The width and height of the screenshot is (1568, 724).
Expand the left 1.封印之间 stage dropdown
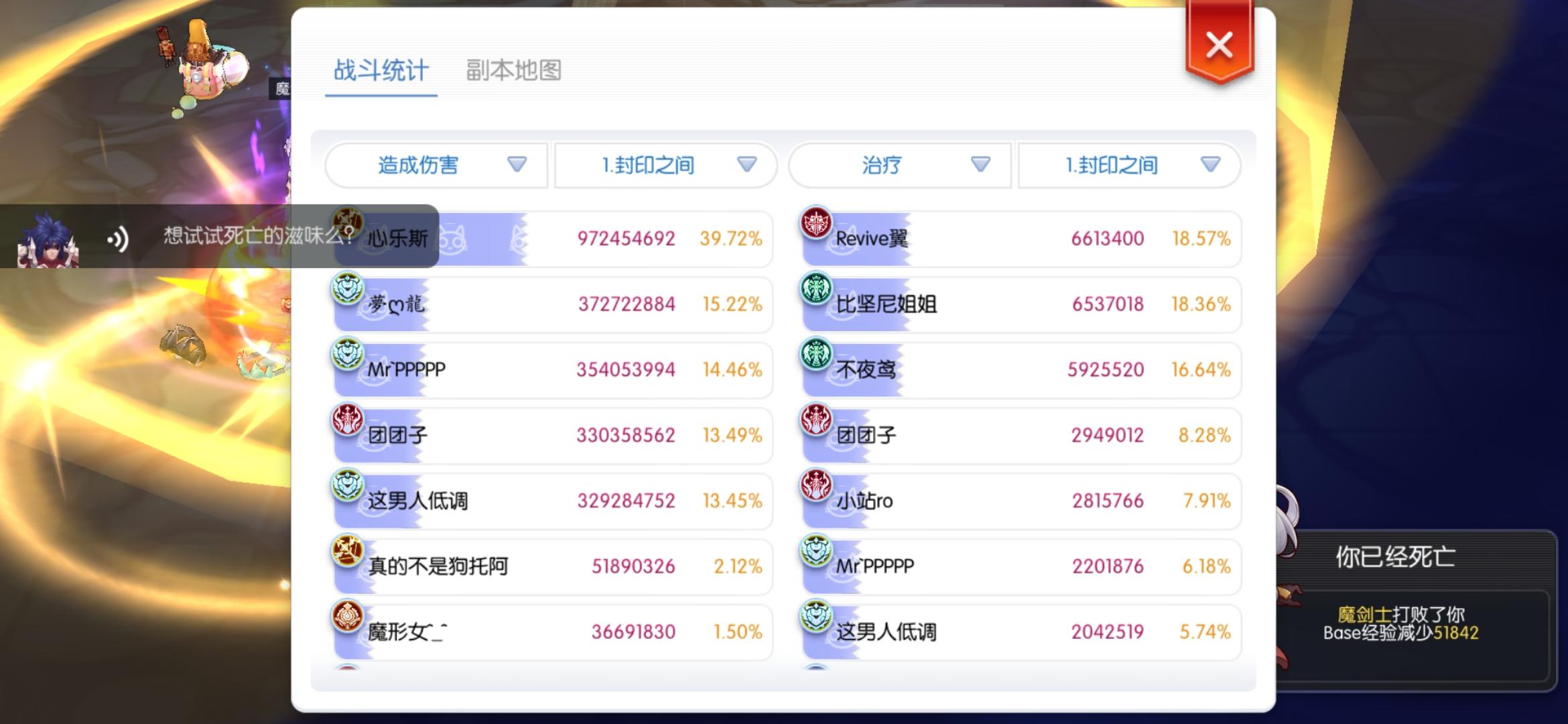pos(665,165)
